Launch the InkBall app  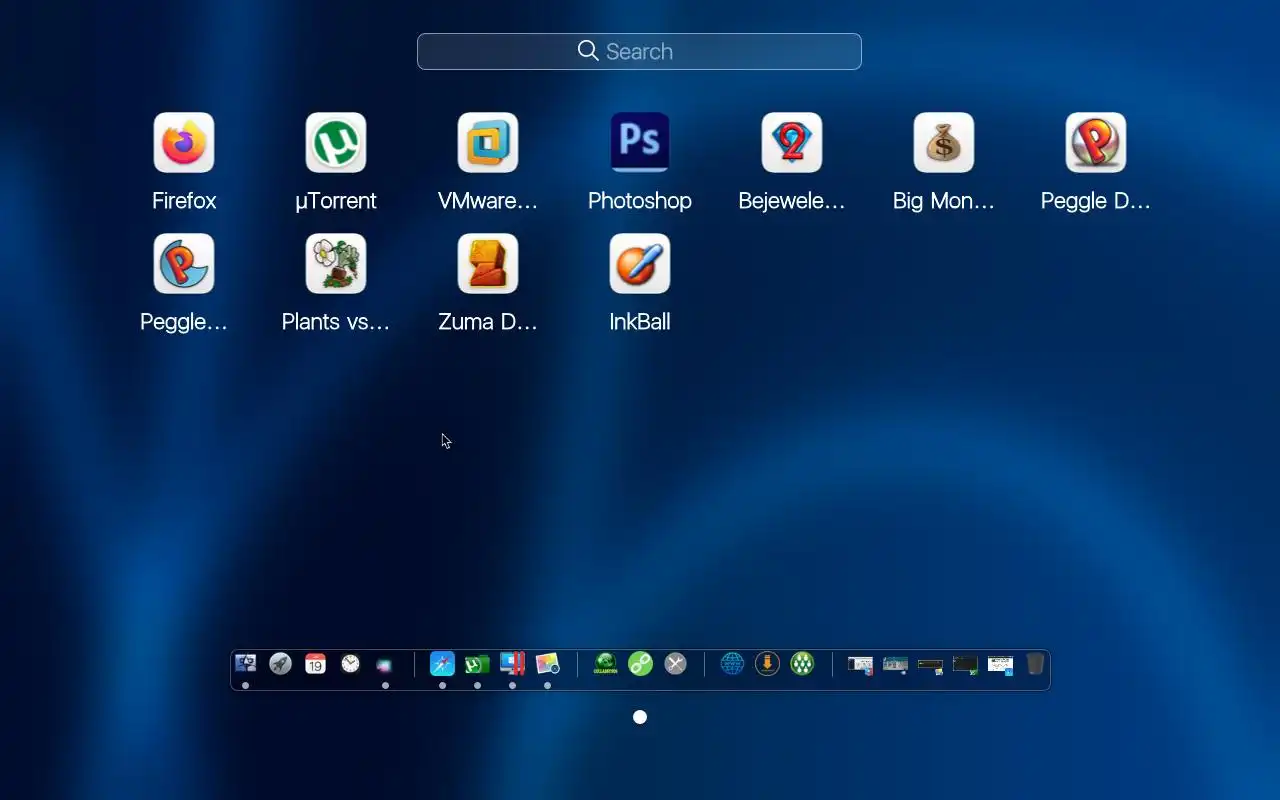(x=640, y=264)
